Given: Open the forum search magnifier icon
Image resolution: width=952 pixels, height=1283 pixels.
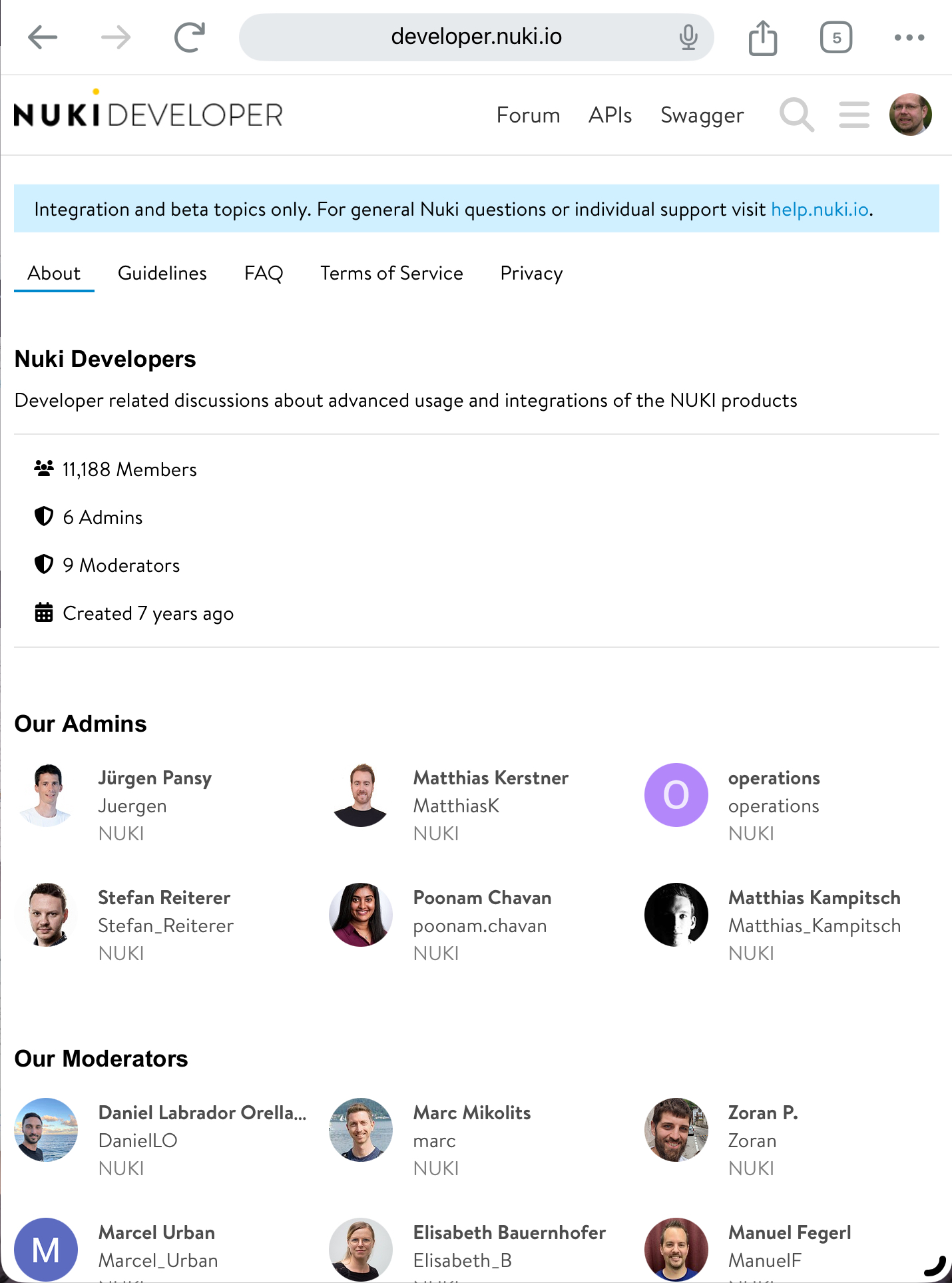Looking at the screenshot, I should [x=797, y=115].
